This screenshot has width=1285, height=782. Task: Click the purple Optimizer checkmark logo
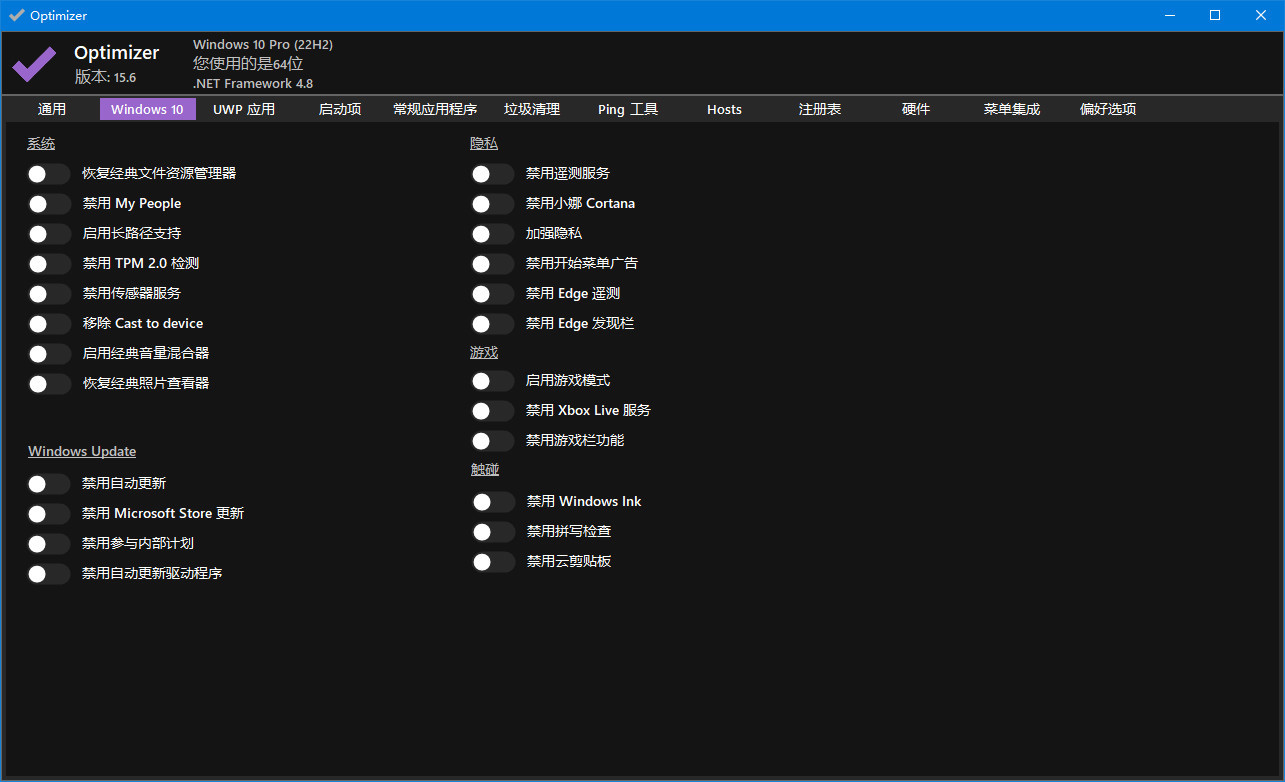pyautogui.click(x=34, y=64)
